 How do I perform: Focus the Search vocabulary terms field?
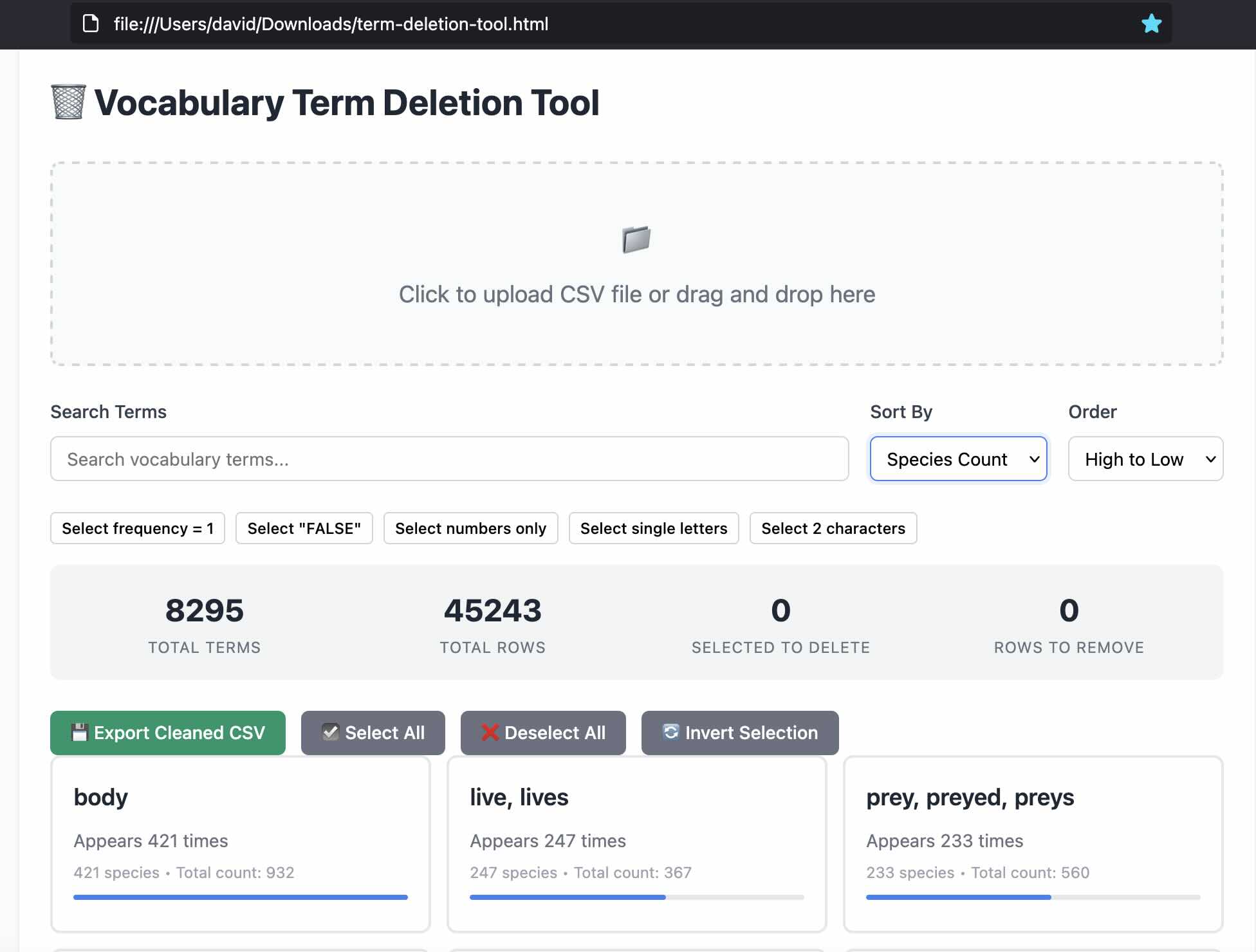[449, 459]
